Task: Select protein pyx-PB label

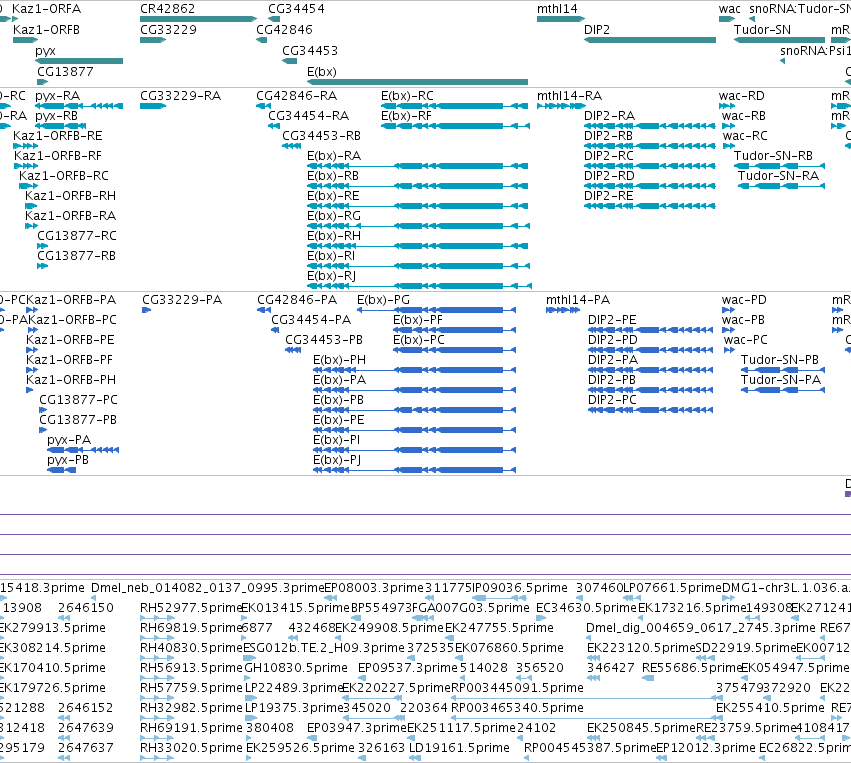Action: (x=68, y=460)
